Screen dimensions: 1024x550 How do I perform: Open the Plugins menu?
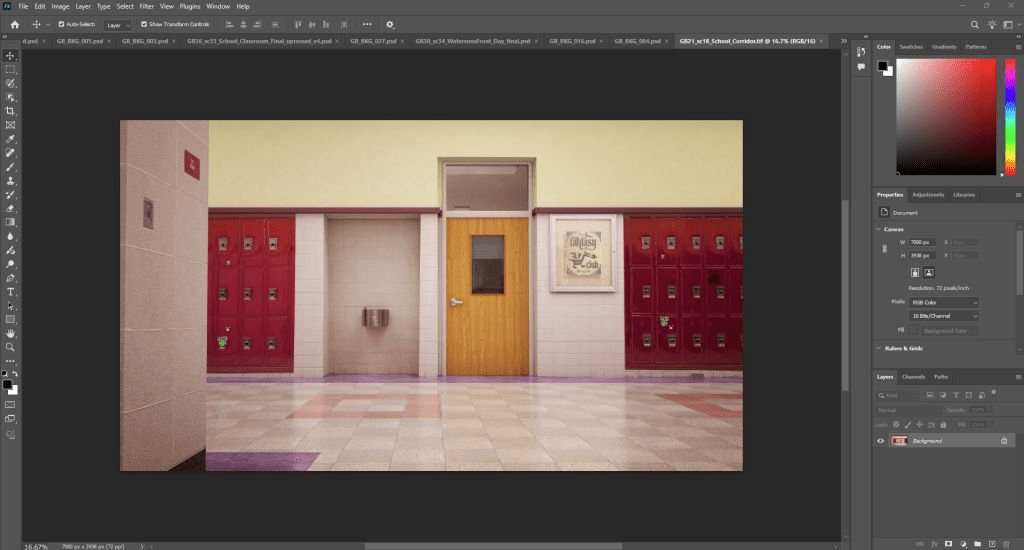coord(189,7)
